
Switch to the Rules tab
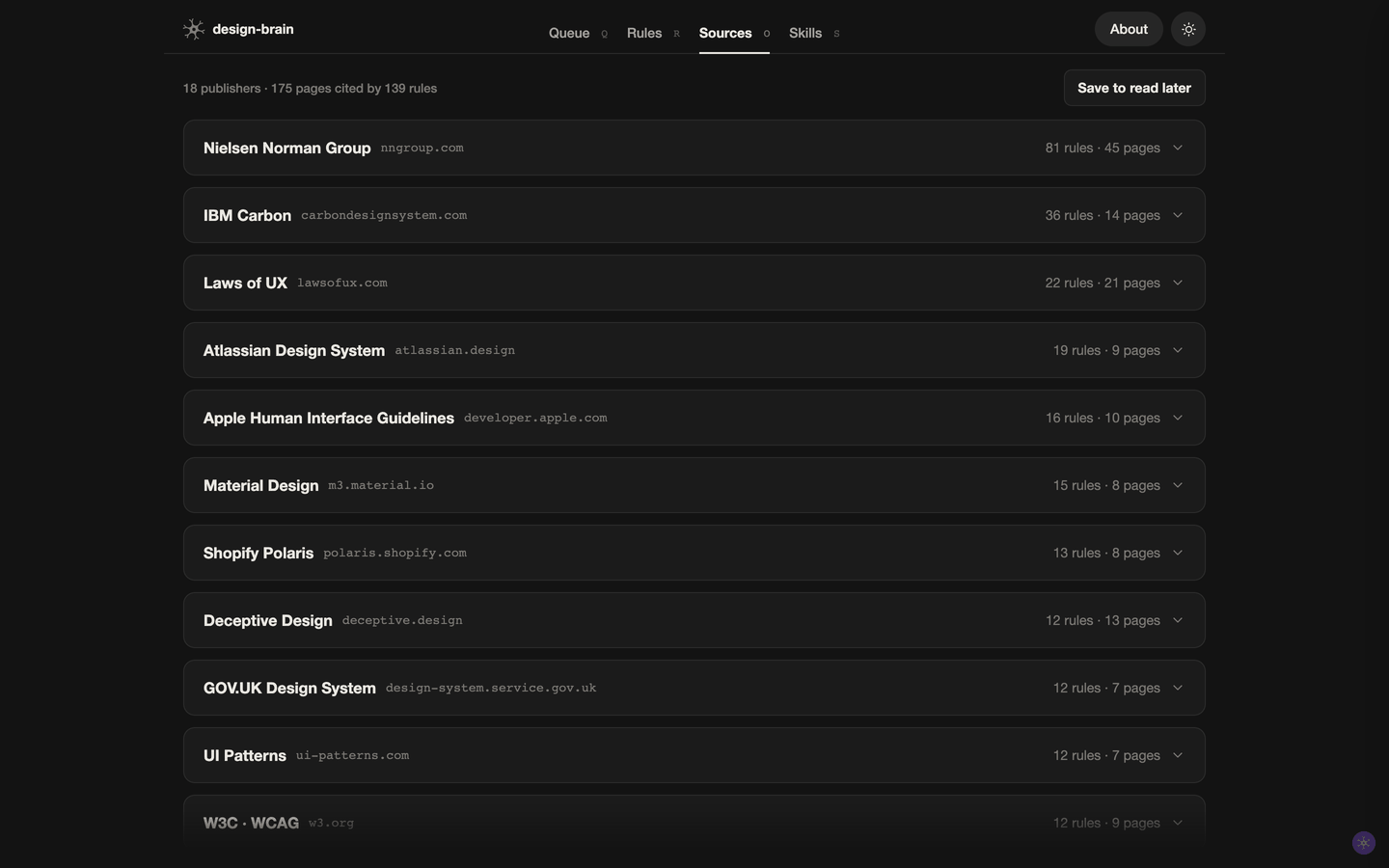653,33
